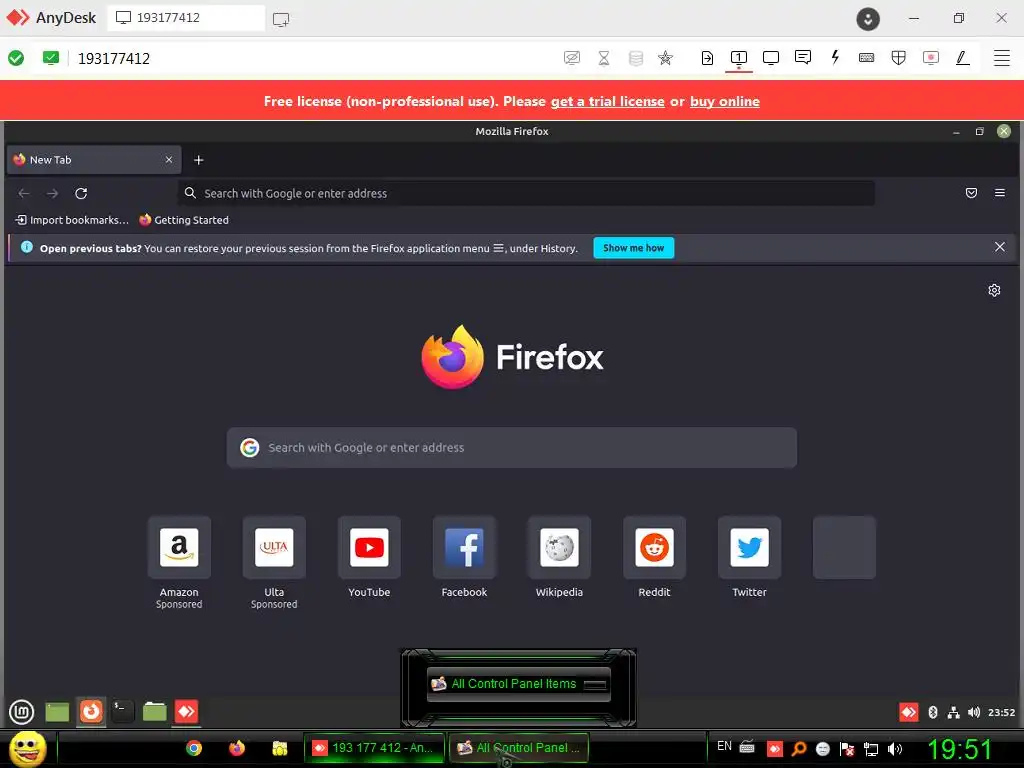Click the crossed-out screen privacy icon
This screenshot has width=1024, height=768.
571,58
